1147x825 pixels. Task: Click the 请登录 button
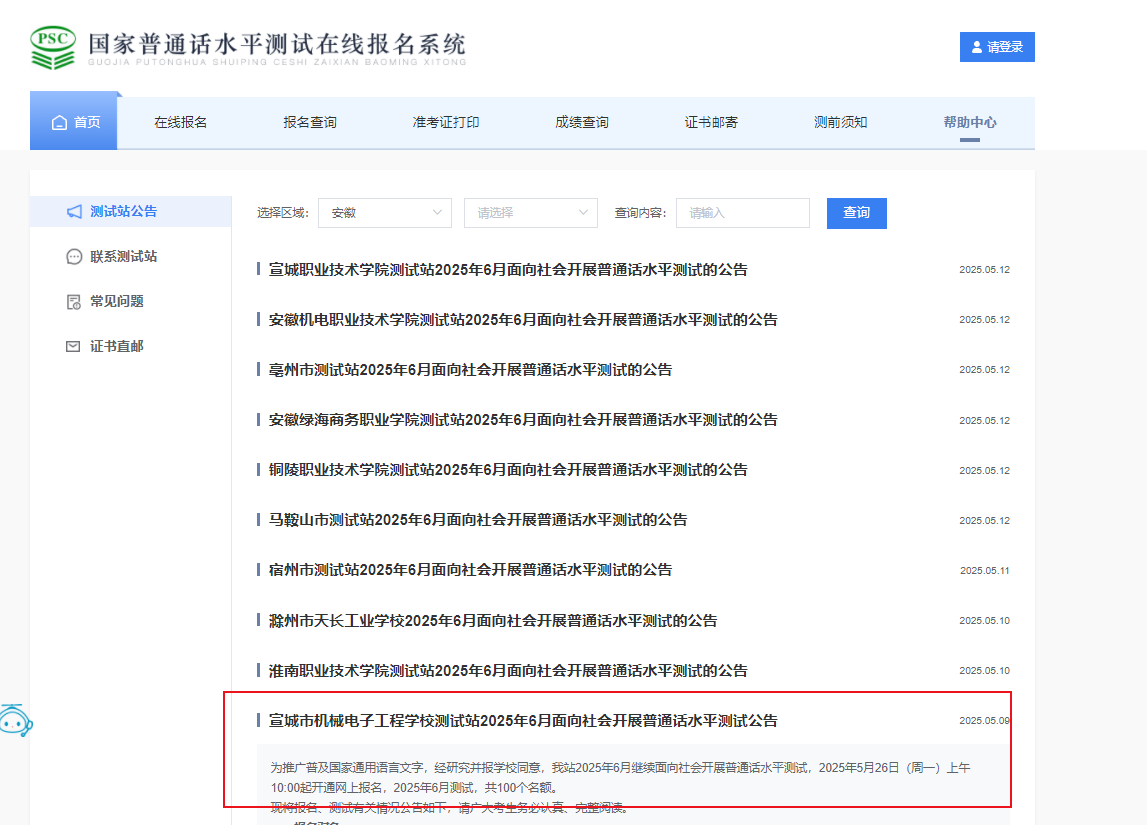point(997,47)
